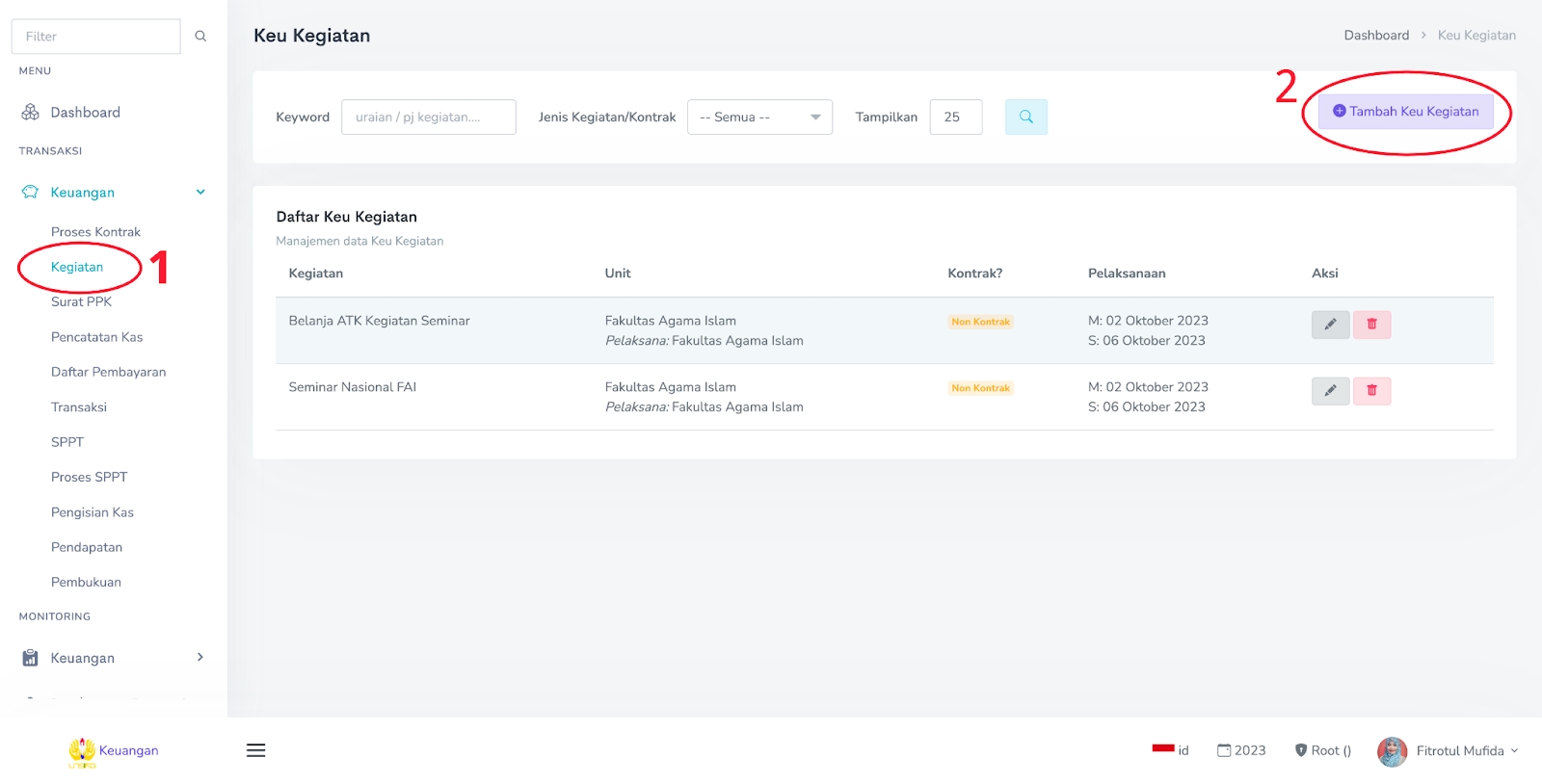This screenshot has height=784, width=1542.
Task: Click pencil edit icon for Seminar Nasional FAI
Action: coord(1330,391)
